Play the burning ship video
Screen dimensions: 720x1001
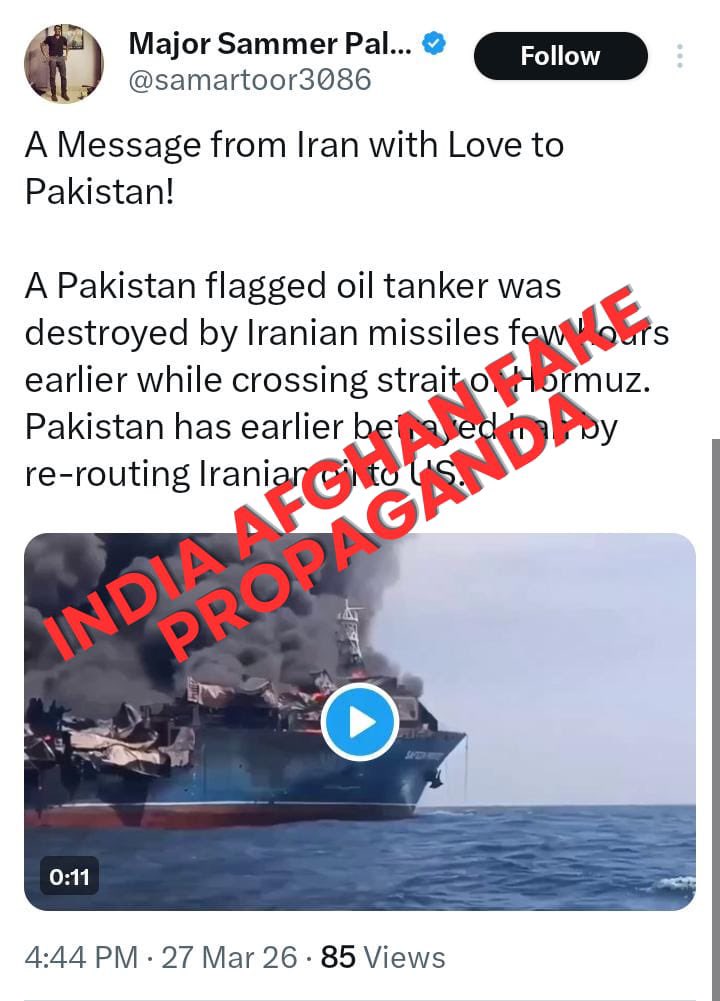(x=360, y=722)
